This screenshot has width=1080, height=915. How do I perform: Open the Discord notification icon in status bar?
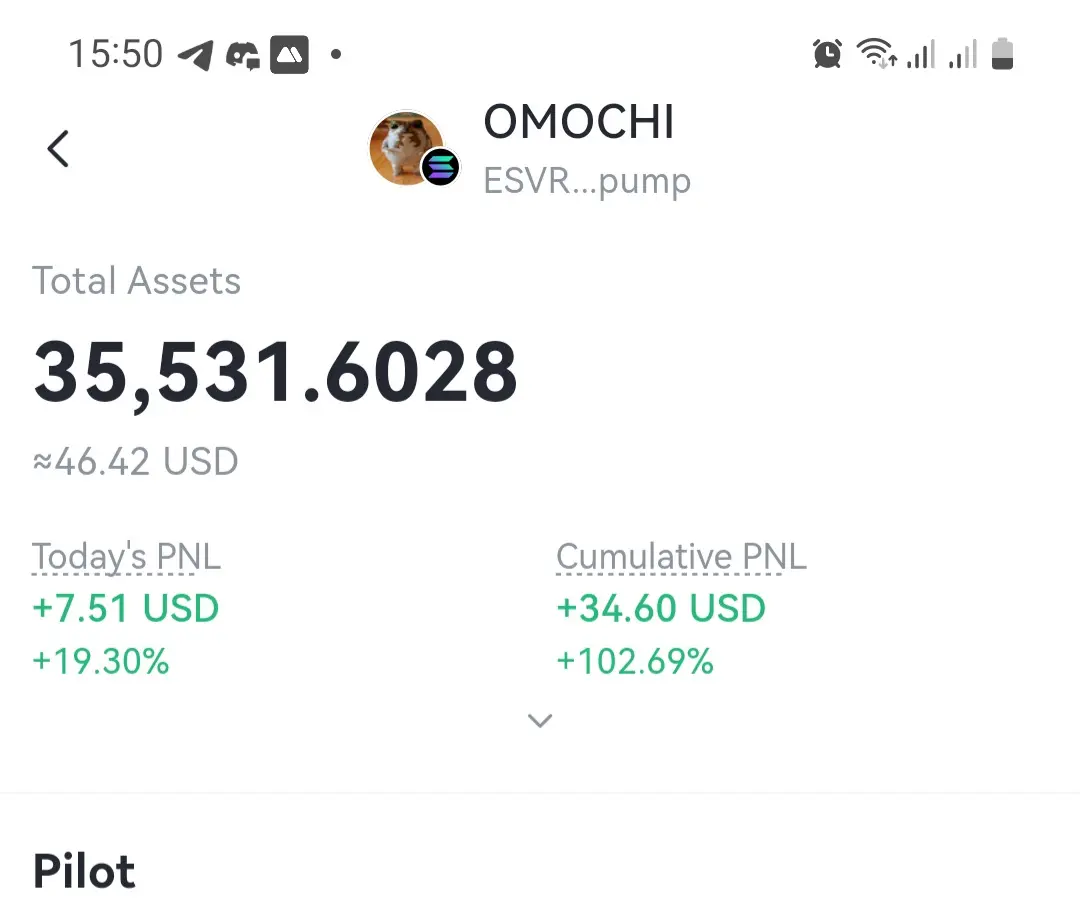(x=242, y=55)
